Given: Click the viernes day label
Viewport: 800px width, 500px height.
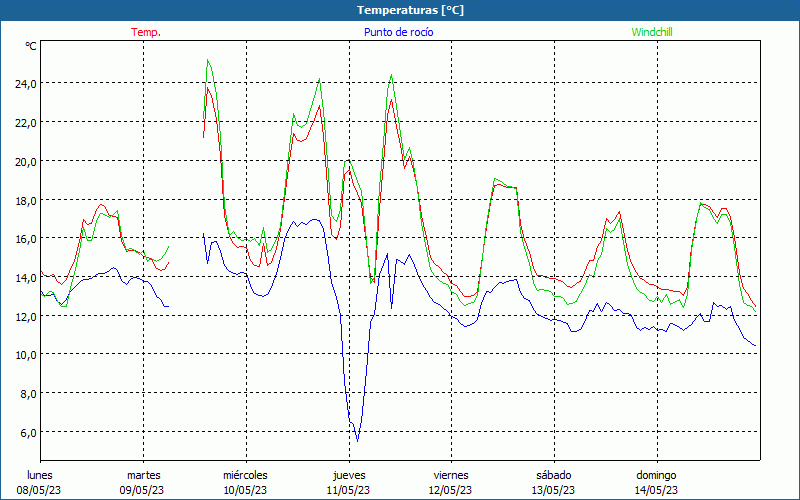Looking at the screenshot, I should tap(451, 475).
